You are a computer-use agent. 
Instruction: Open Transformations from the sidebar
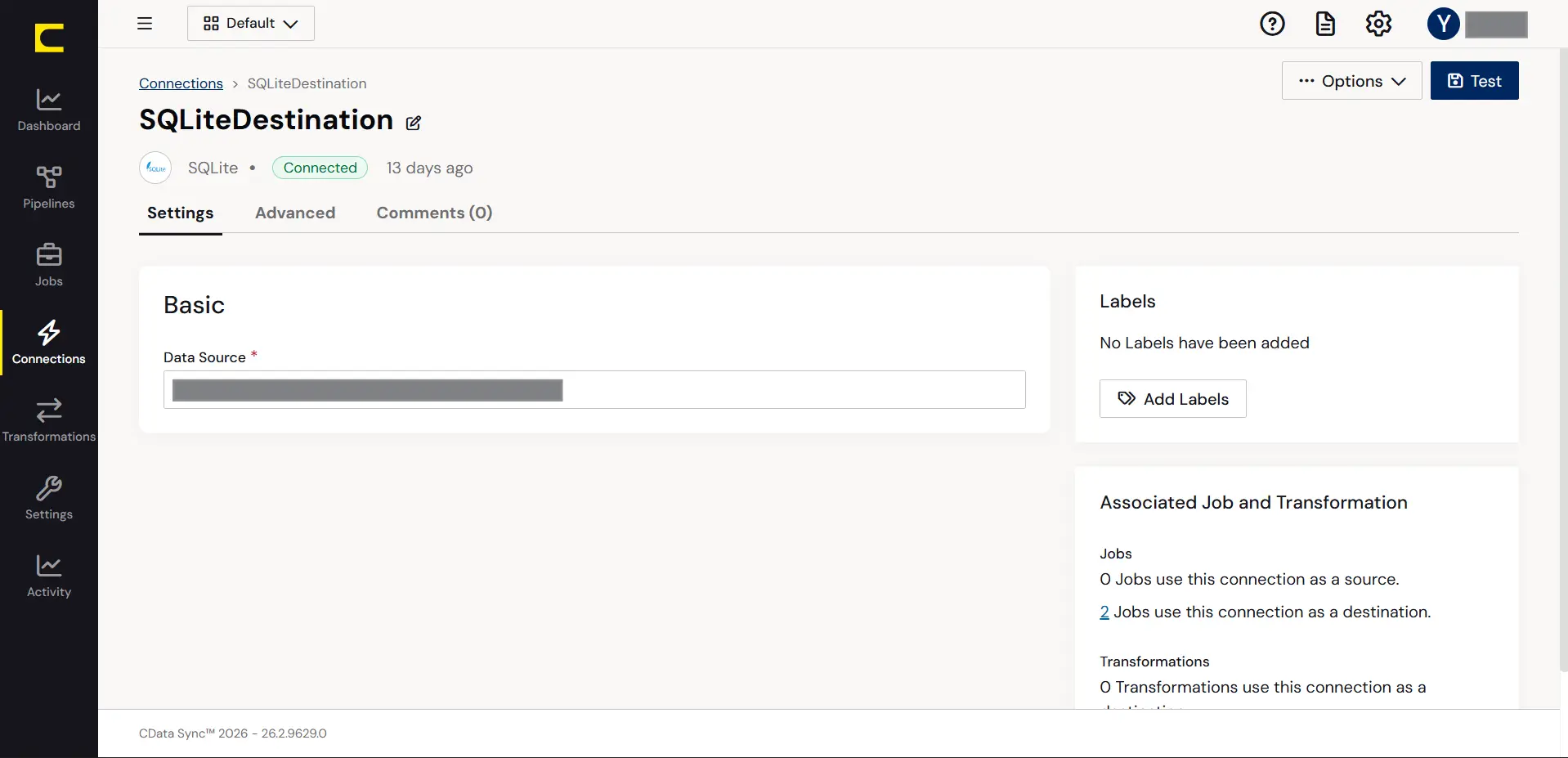(49, 421)
